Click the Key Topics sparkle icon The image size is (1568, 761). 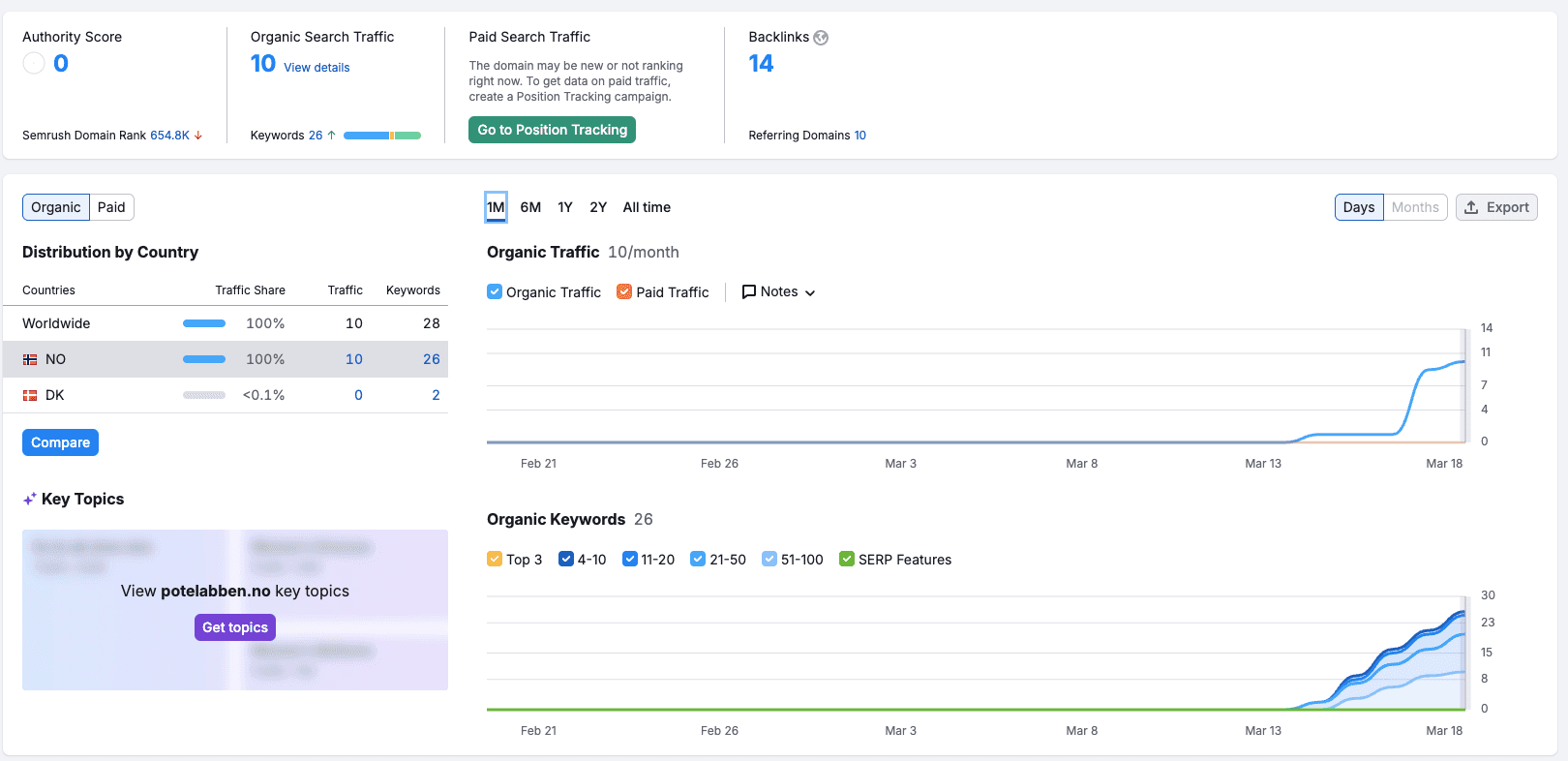(30, 500)
